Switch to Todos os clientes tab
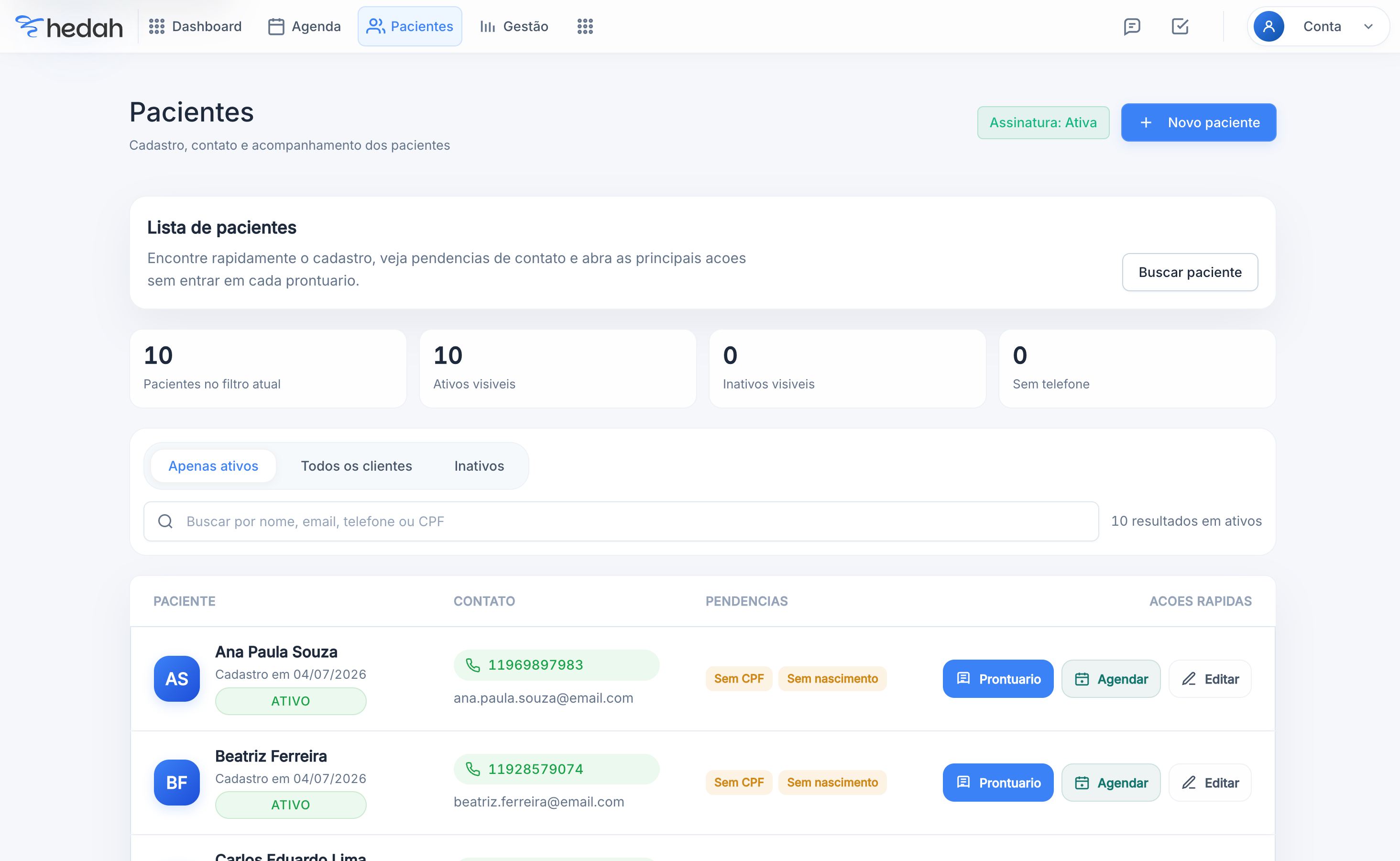 (356, 466)
